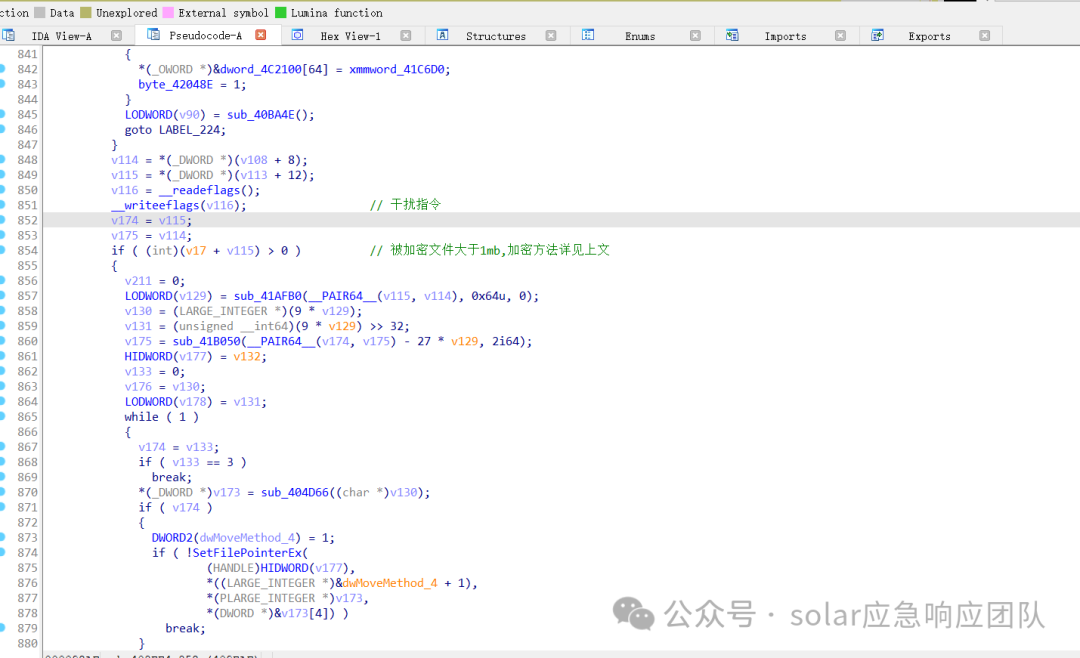Go to the Imports tab
This screenshot has height=658, width=1080.
pos(785,36)
